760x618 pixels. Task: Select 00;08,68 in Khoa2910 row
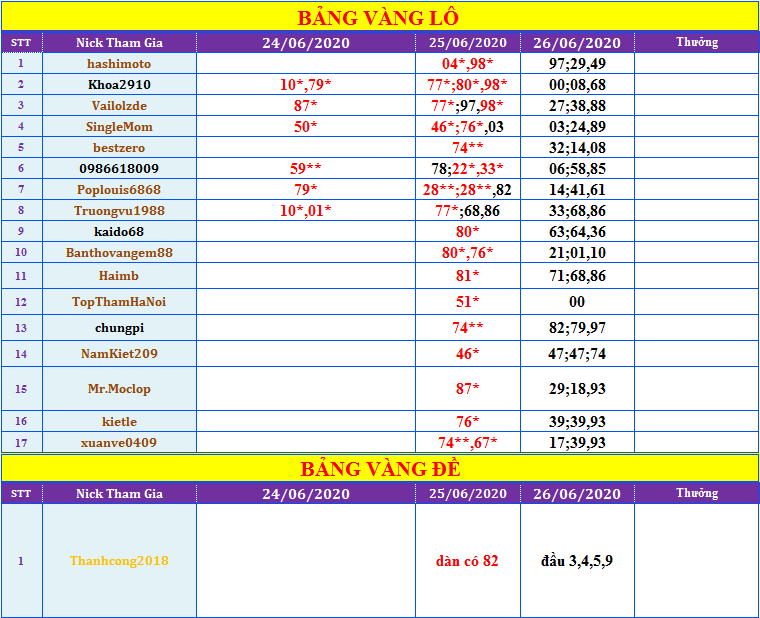[577, 84]
